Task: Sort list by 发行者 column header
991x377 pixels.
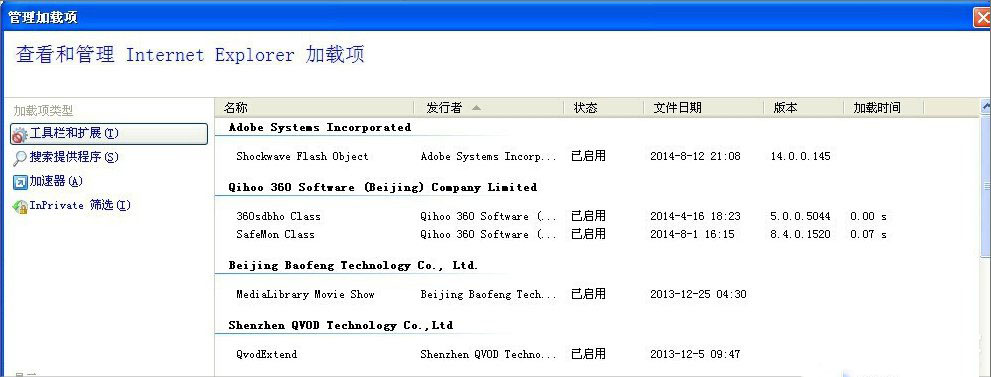Action: tap(489, 108)
